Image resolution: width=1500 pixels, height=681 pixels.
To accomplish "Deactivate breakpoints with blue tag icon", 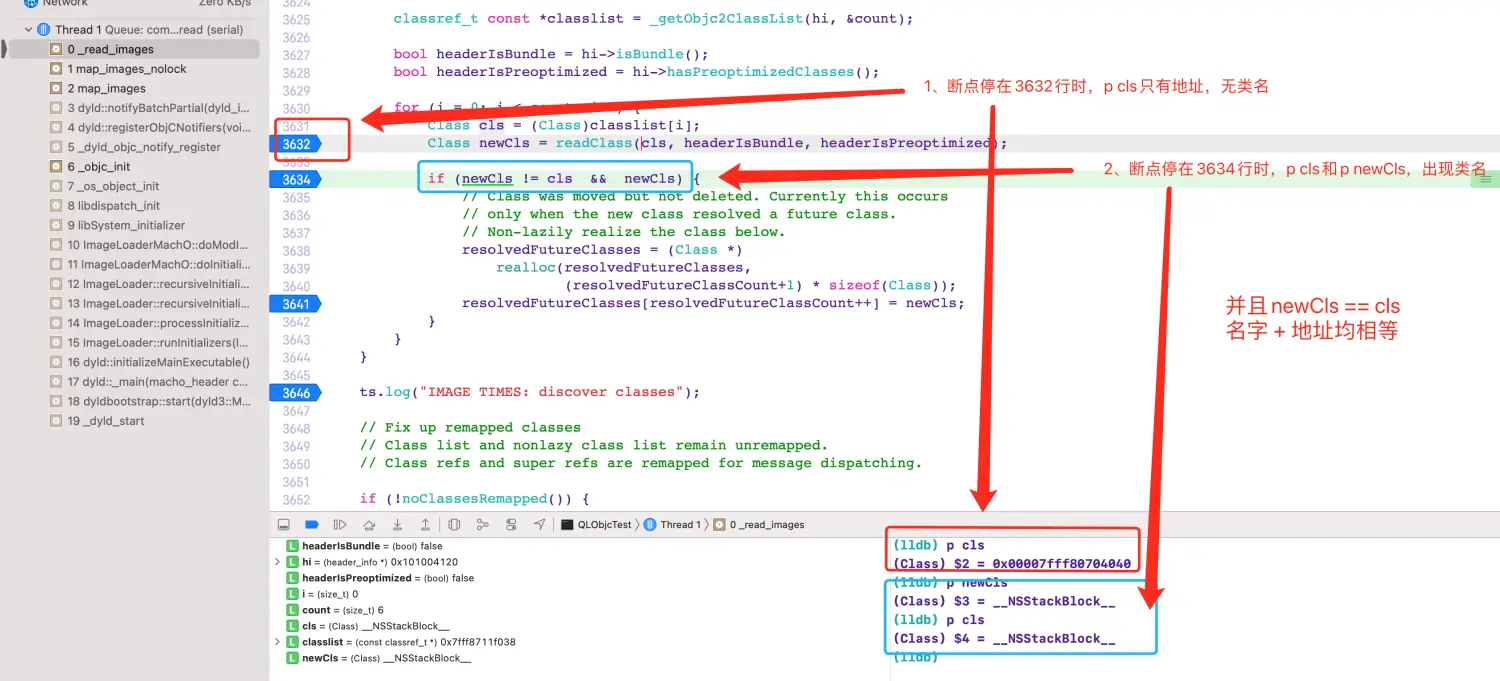I will (311, 524).
